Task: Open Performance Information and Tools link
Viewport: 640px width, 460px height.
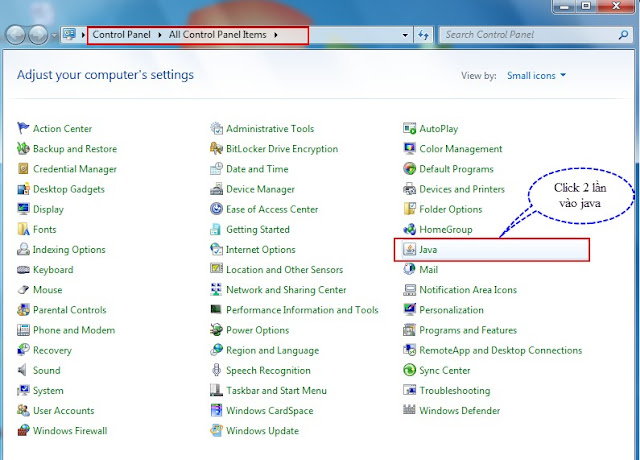Action: (x=302, y=310)
